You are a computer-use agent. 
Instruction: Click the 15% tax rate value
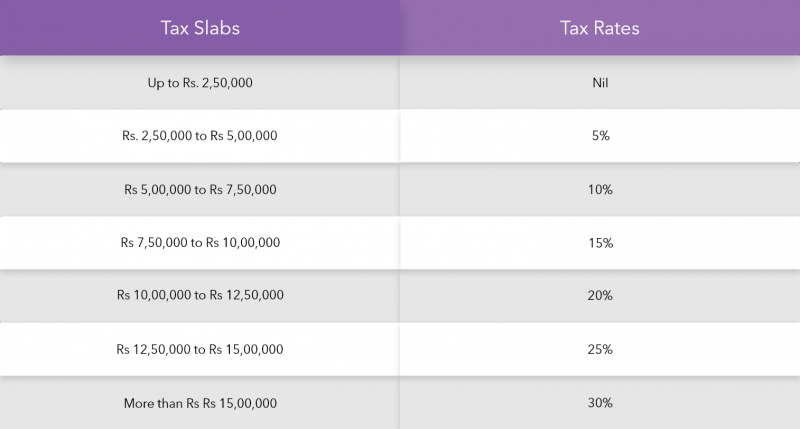[x=601, y=243]
